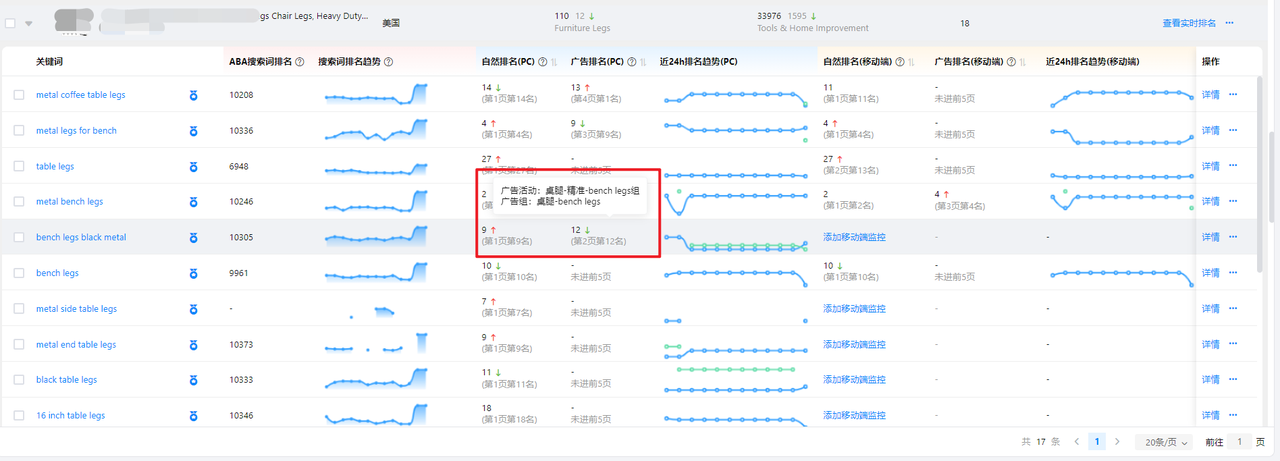Viewport: 1280px width, 461px height.
Task: Open more actions next to 查看实时排名
Action: (1229, 23)
